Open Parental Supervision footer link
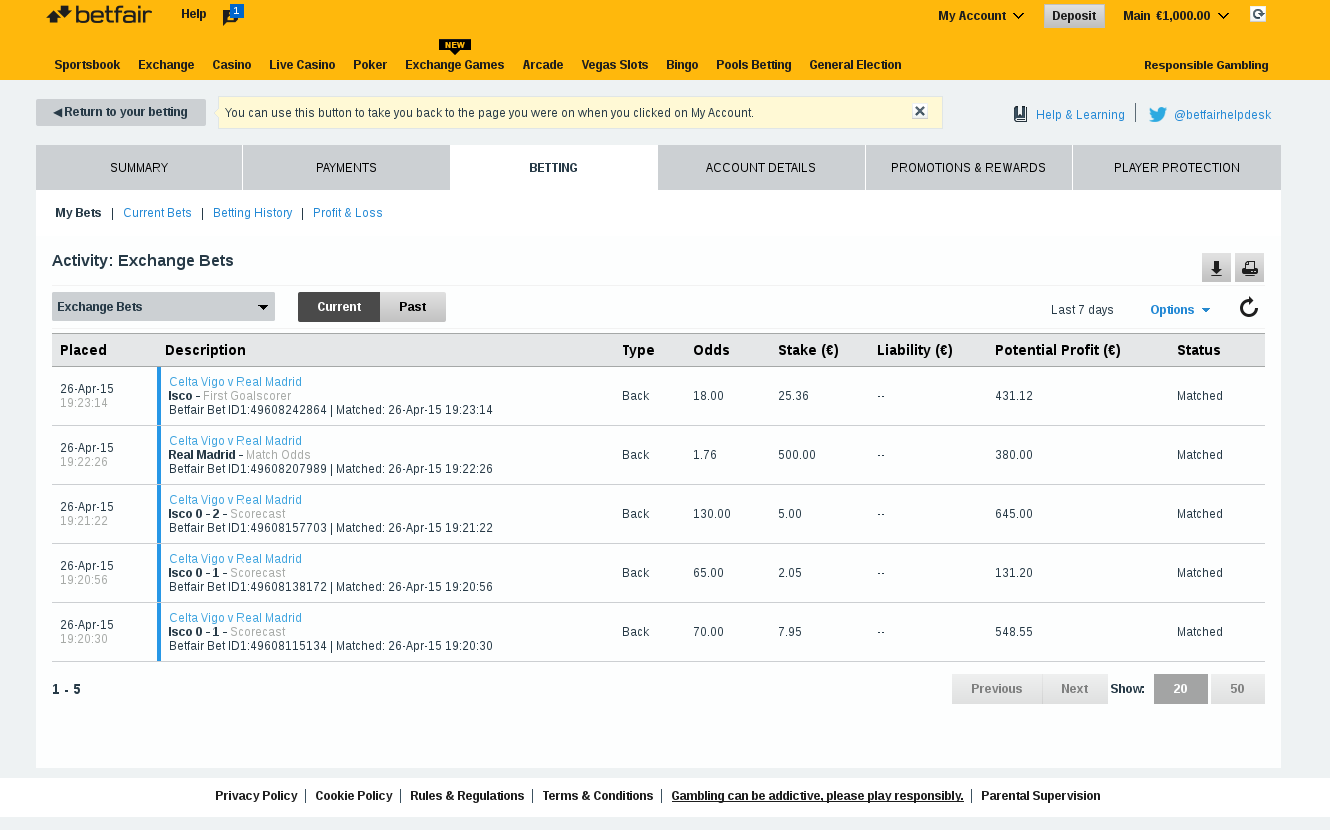 click(x=1041, y=796)
